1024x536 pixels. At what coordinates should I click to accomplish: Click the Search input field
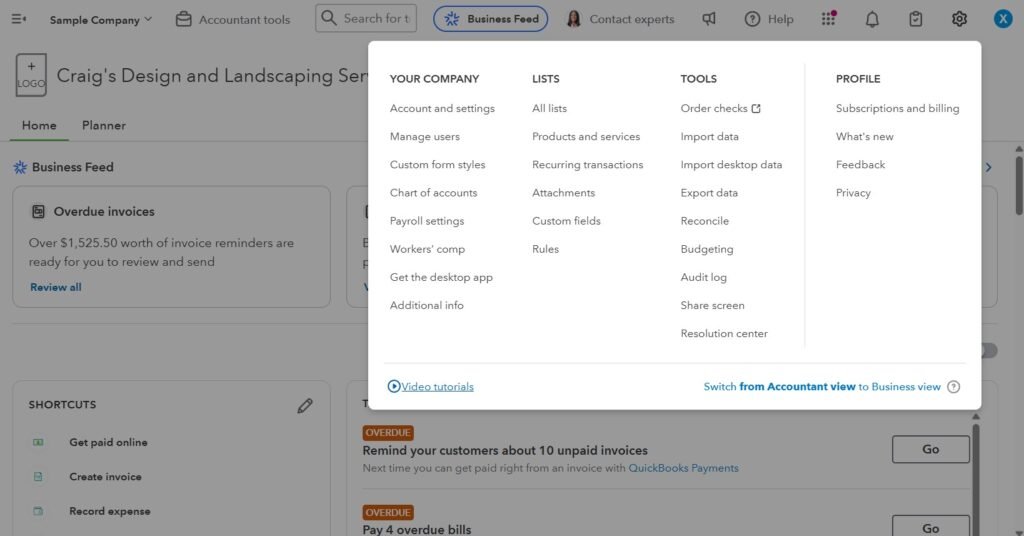375,18
